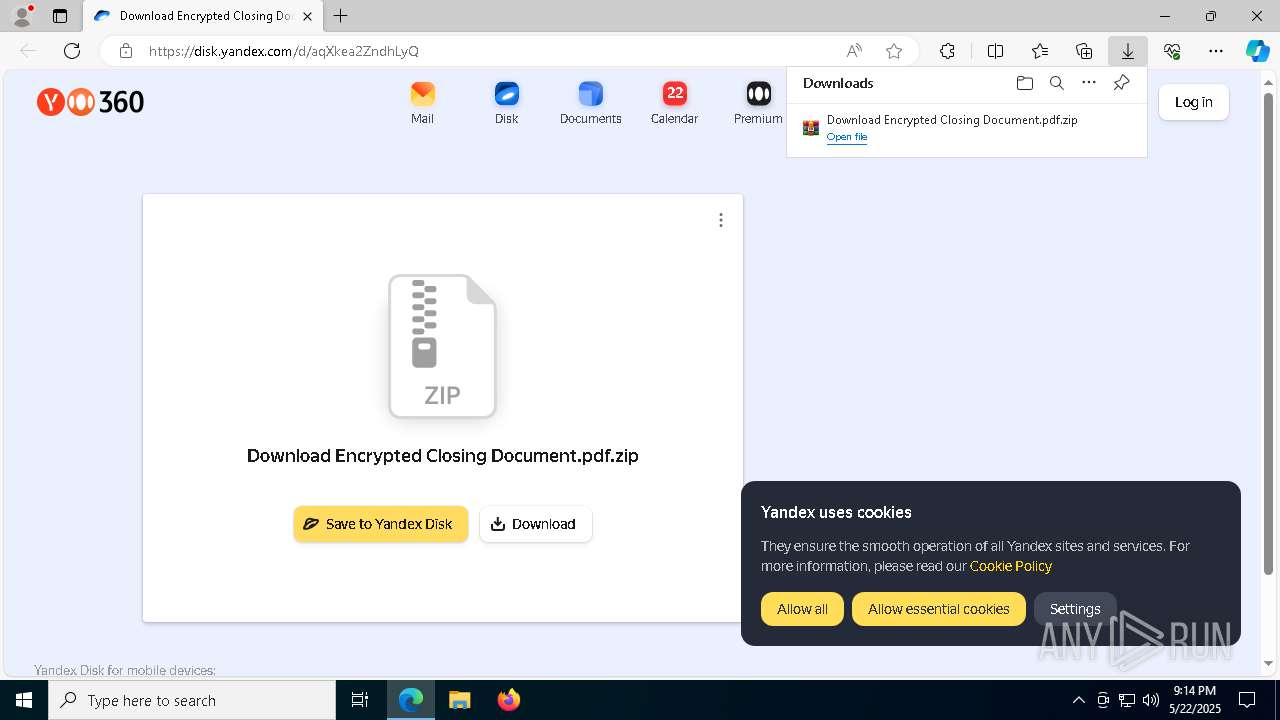Open File Explorer from taskbar
1280x720 pixels.
pos(459,700)
